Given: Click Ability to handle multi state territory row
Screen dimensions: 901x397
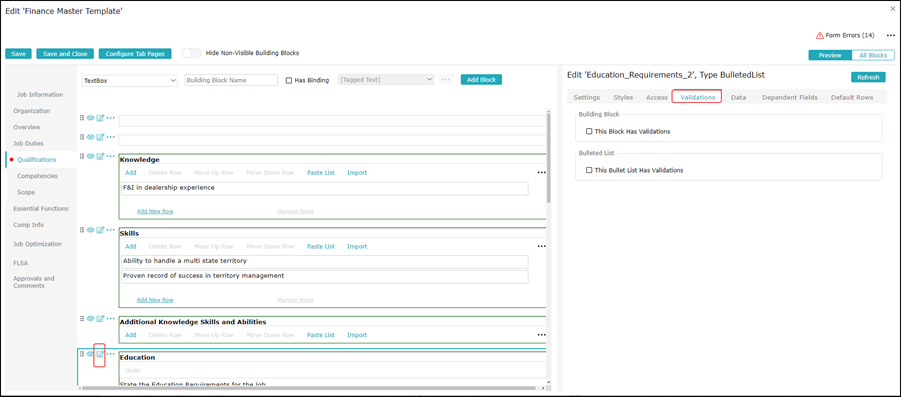Looking at the screenshot, I should (324, 261).
